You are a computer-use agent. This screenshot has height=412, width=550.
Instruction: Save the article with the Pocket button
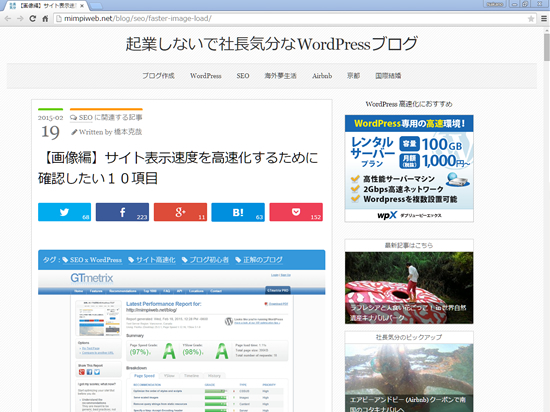296,212
